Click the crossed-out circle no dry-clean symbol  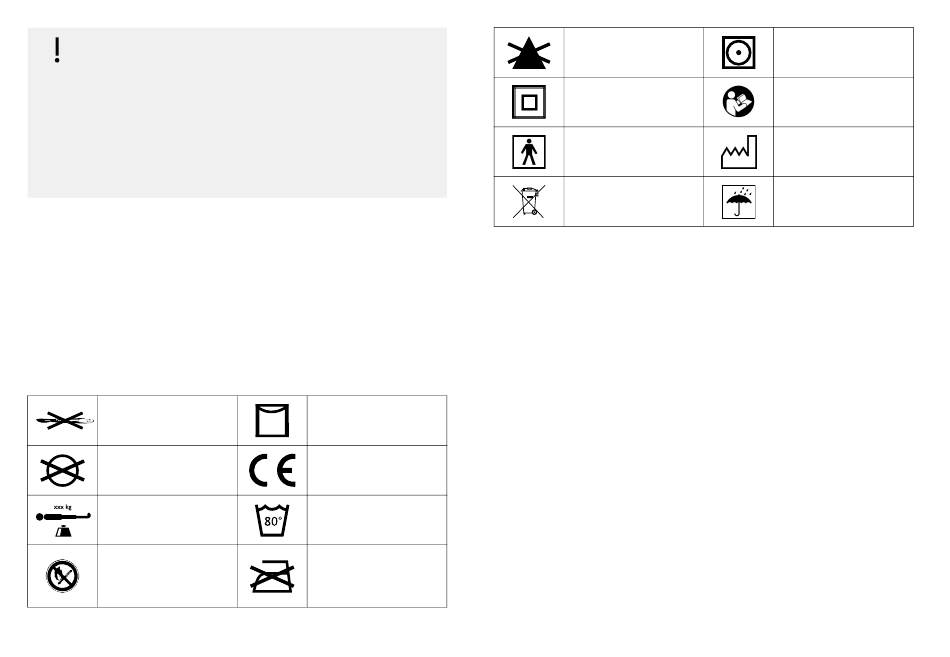[62, 470]
